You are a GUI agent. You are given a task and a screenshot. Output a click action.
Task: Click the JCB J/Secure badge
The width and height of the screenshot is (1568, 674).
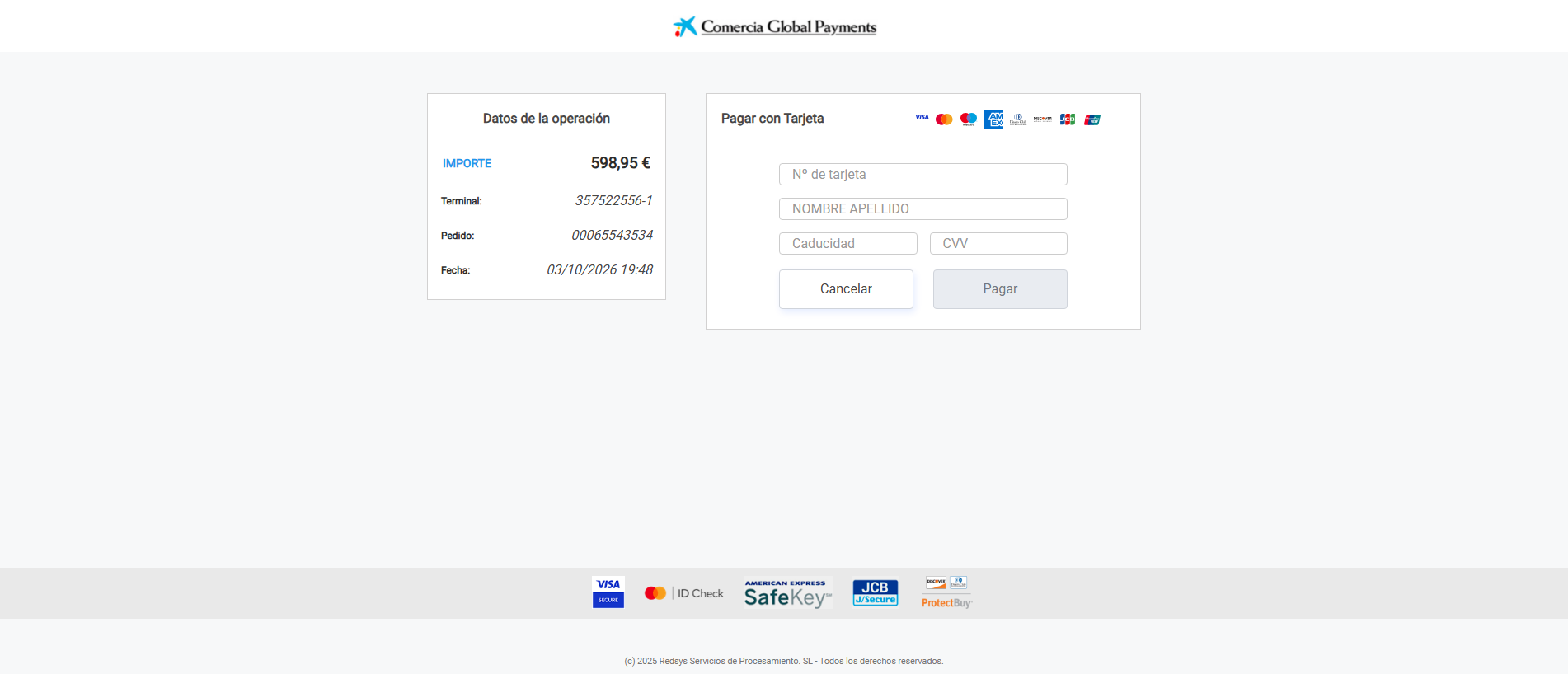(x=876, y=592)
